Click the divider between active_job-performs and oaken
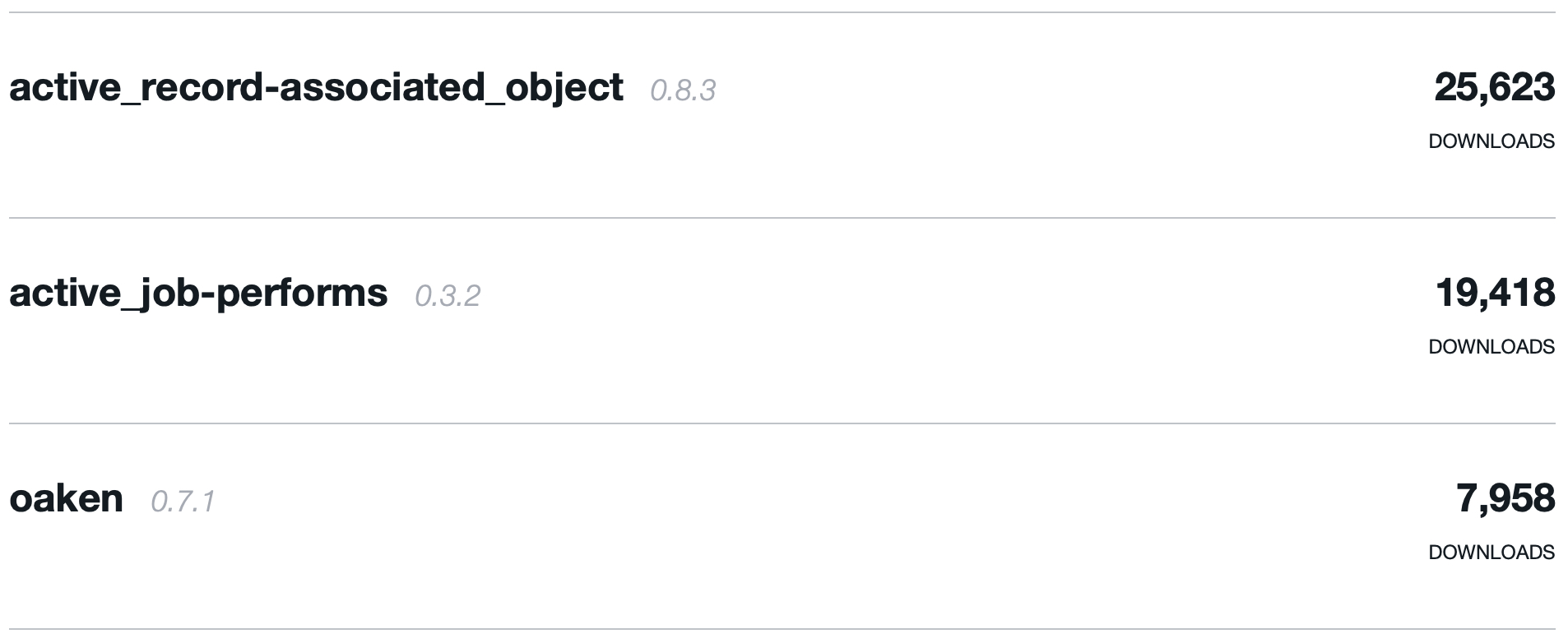Screen dimensions: 1568x643 click(782, 423)
